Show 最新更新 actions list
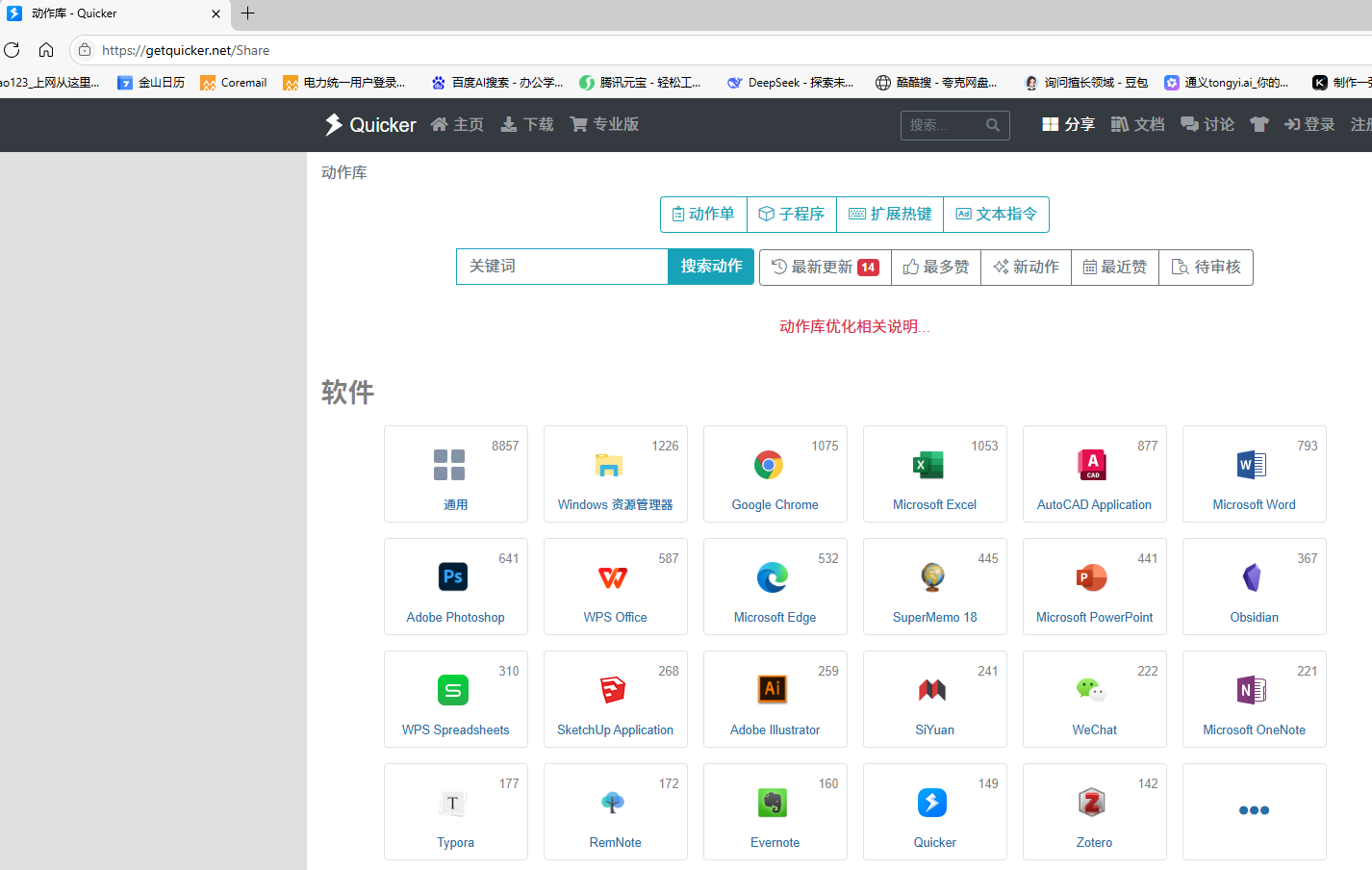Image resolution: width=1372 pixels, height=870 pixels. [826, 267]
